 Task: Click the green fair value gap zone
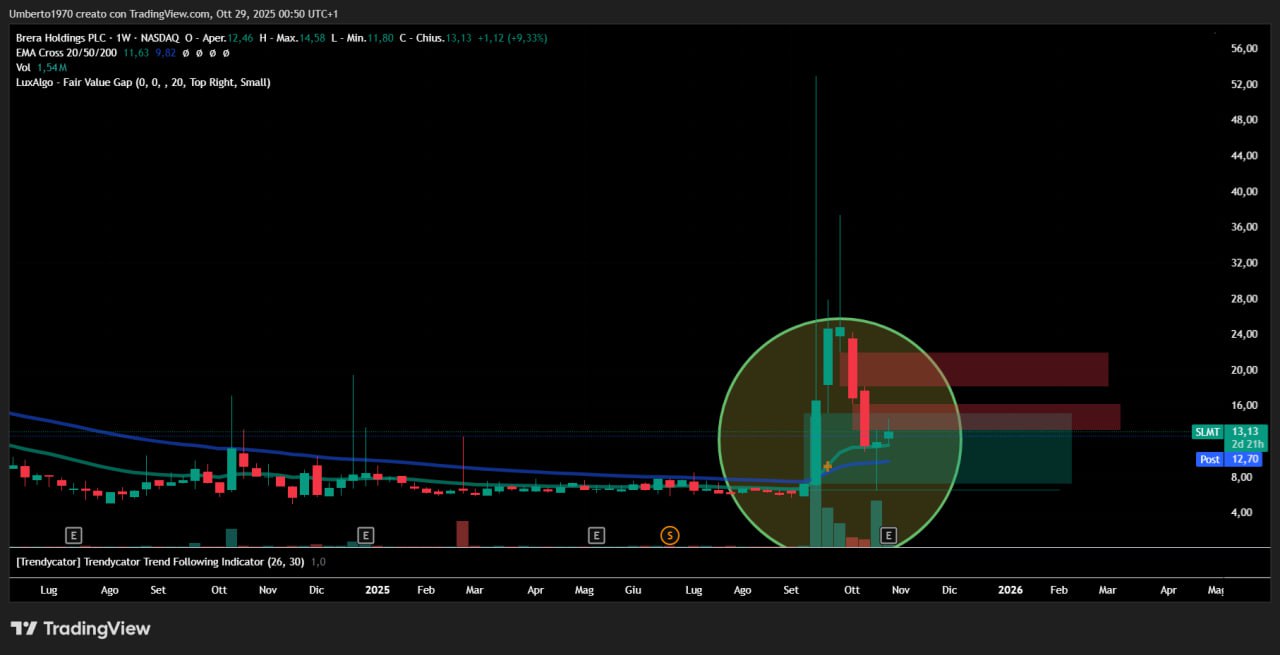point(938,449)
